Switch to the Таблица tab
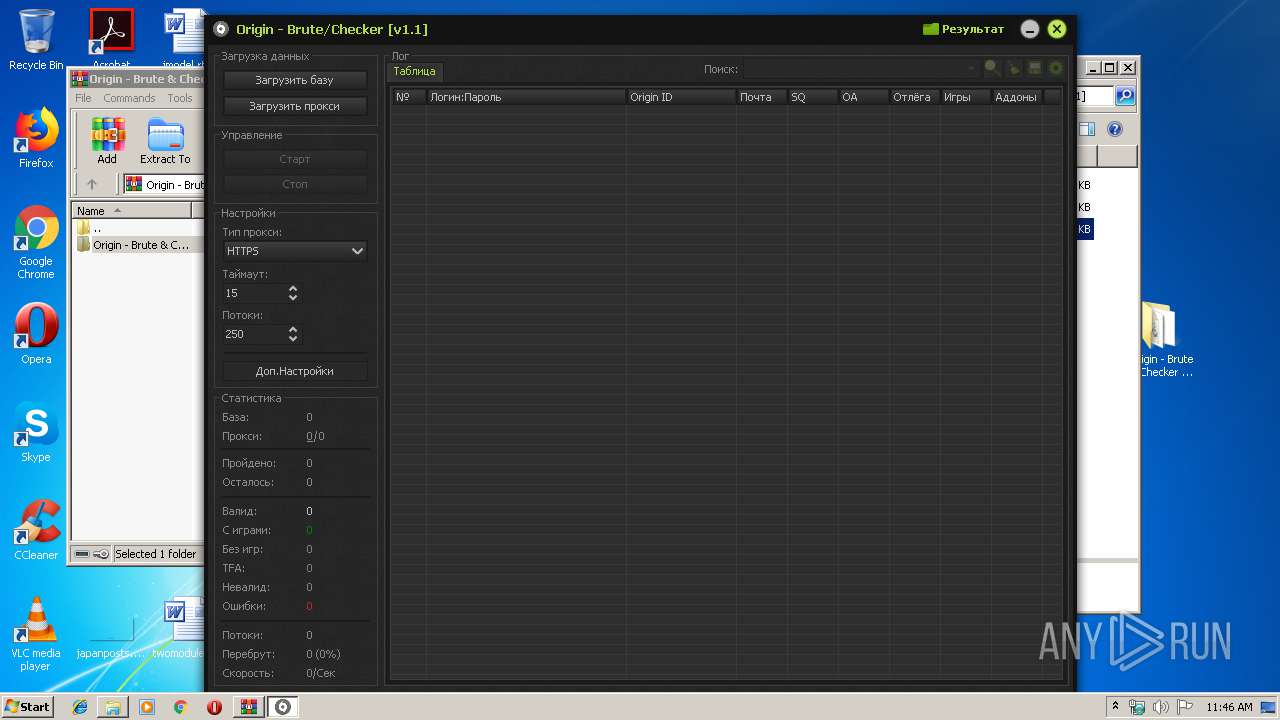 (x=414, y=71)
